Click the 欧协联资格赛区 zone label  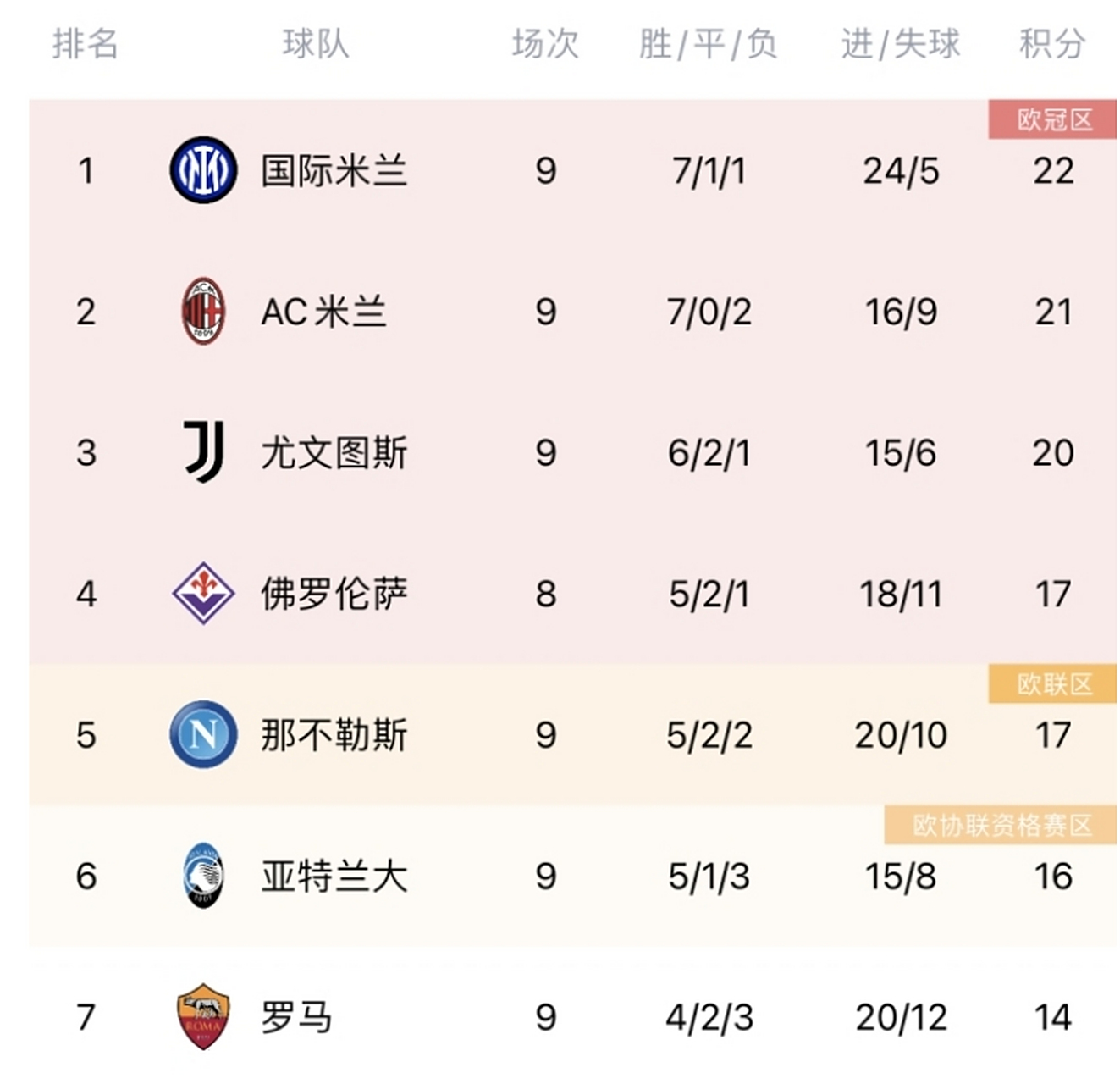(x=1001, y=825)
